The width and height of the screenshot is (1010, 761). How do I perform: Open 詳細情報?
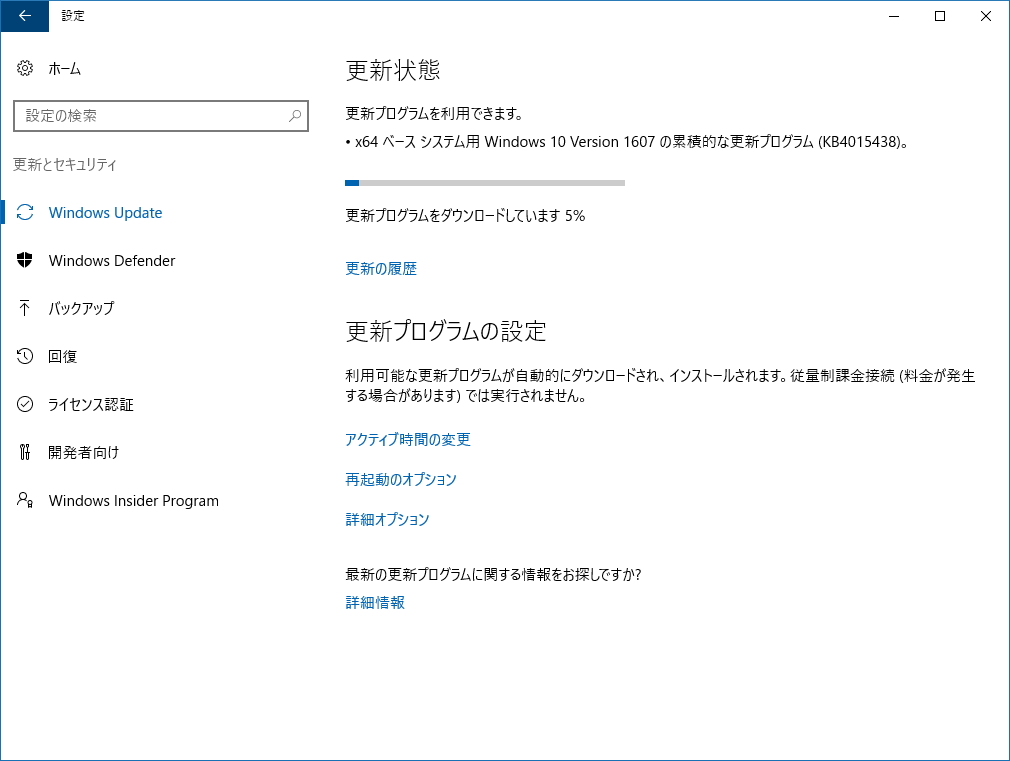(373, 602)
